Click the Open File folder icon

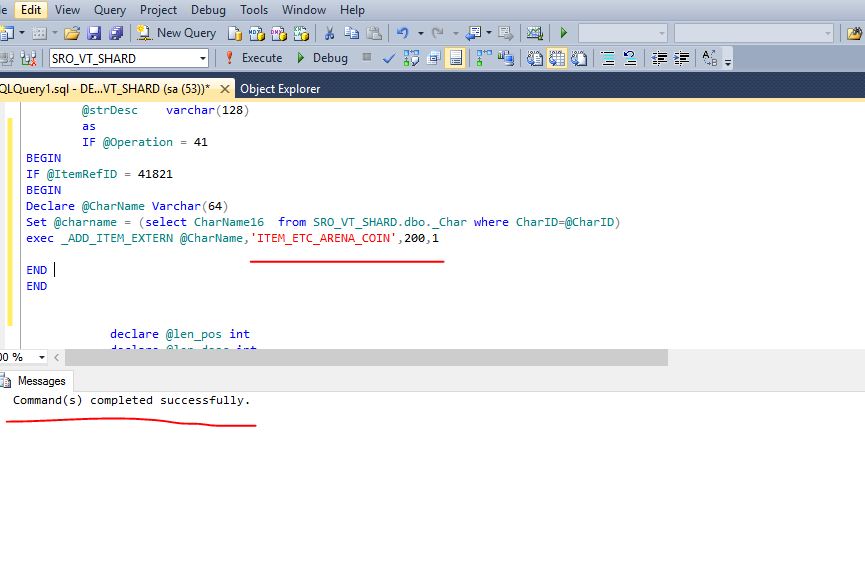pos(73,33)
